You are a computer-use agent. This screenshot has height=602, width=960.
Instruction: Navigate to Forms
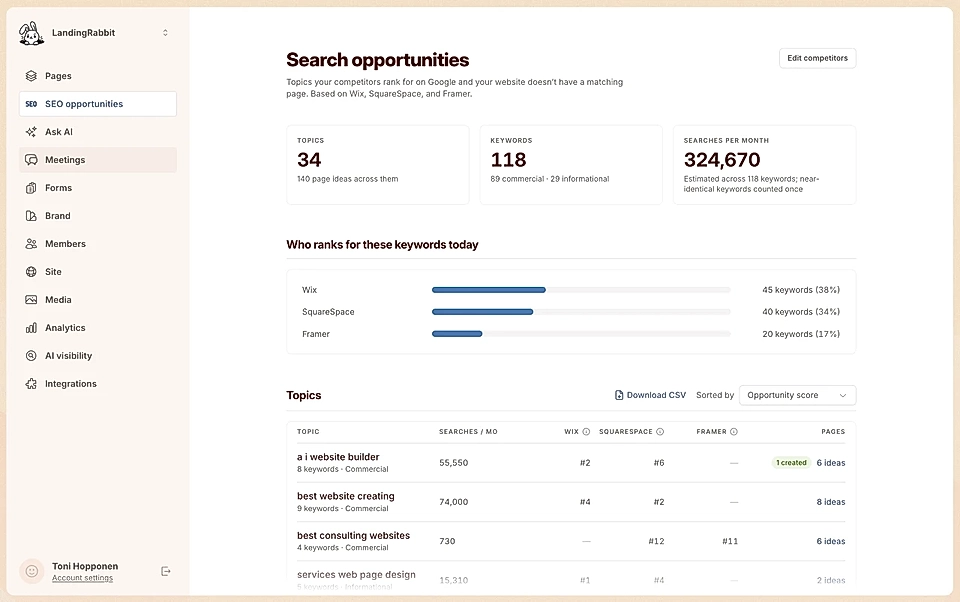(98, 188)
